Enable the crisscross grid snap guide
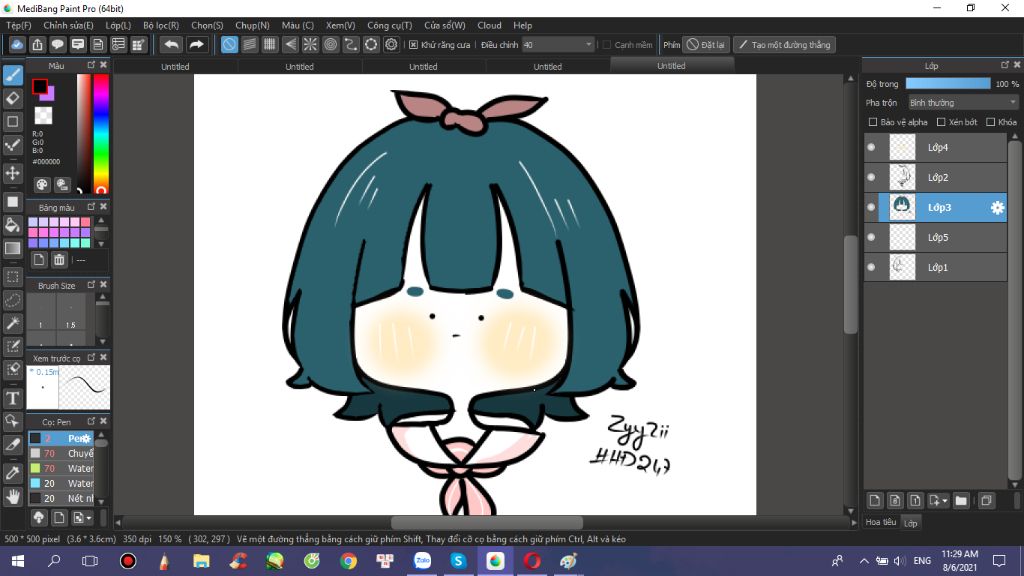Screen dimensions: 1024x576 click(270, 44)
